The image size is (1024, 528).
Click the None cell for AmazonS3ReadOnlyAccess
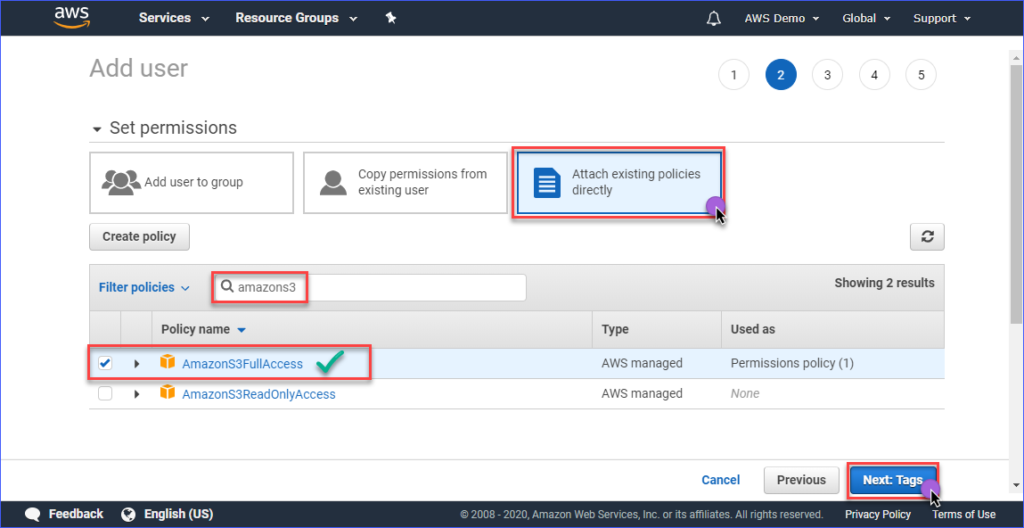(744, 393)
